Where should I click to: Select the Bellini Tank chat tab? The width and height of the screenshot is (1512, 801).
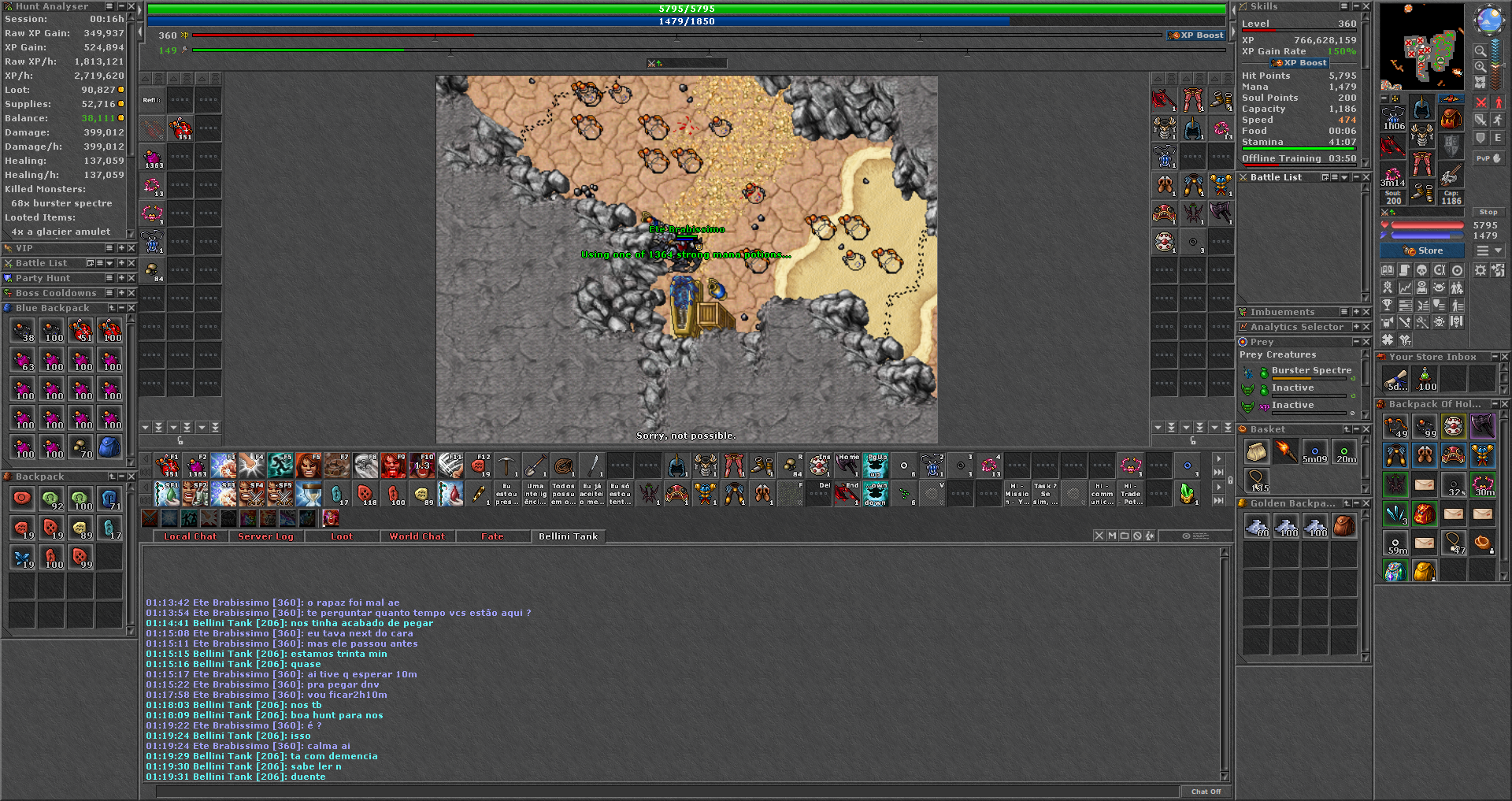[x=568, y=536]
